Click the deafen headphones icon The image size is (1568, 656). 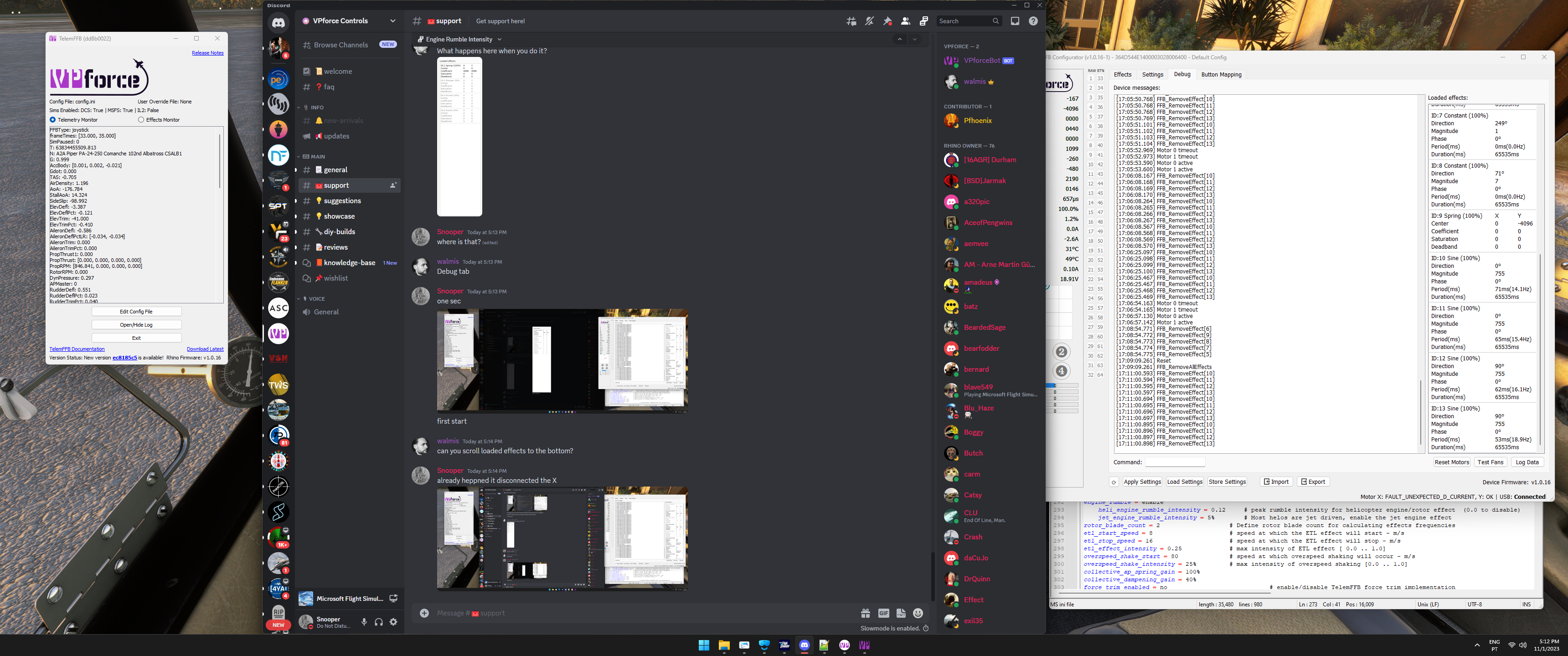click(x=379, y=622)
